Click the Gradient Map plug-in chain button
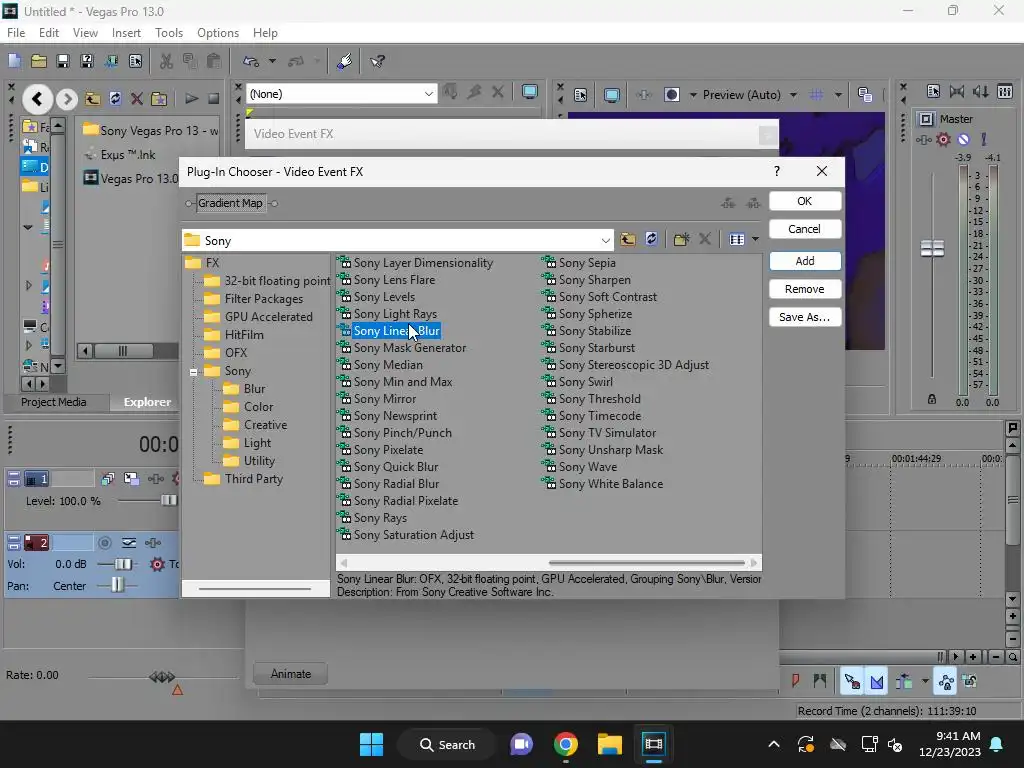The width and height of the screenshot is (1024, 768). pyautogui.click(x=231, y=203)
